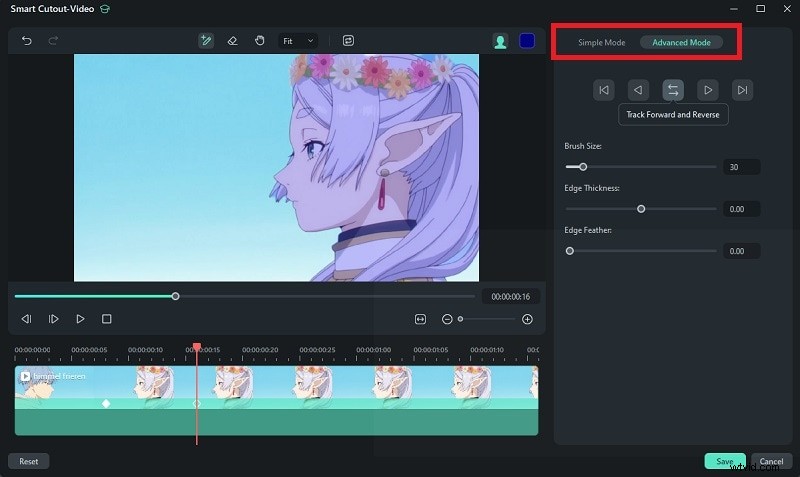
Task: Play the video preview
Action: (80, 319)
